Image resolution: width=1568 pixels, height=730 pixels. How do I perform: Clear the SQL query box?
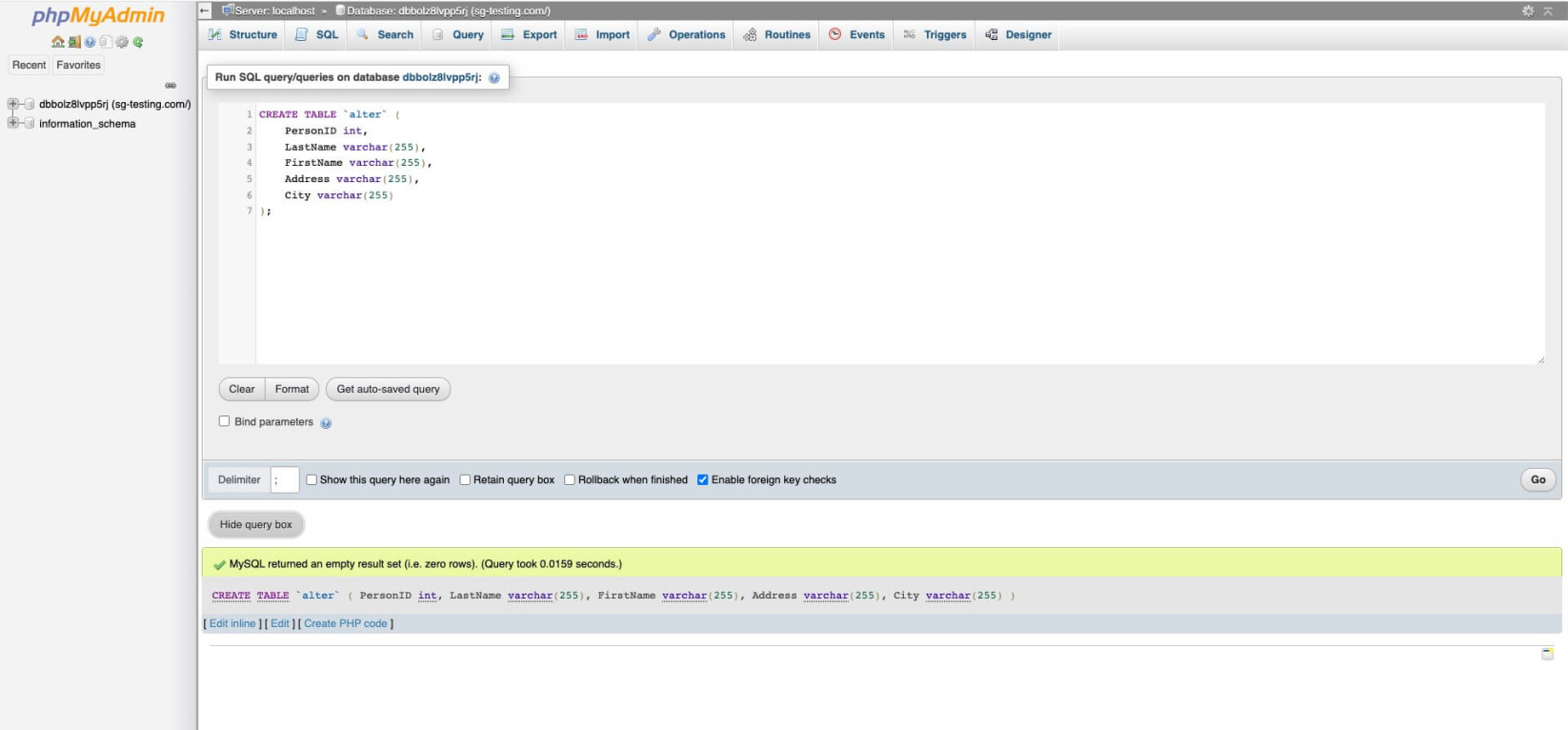[242, 389]
